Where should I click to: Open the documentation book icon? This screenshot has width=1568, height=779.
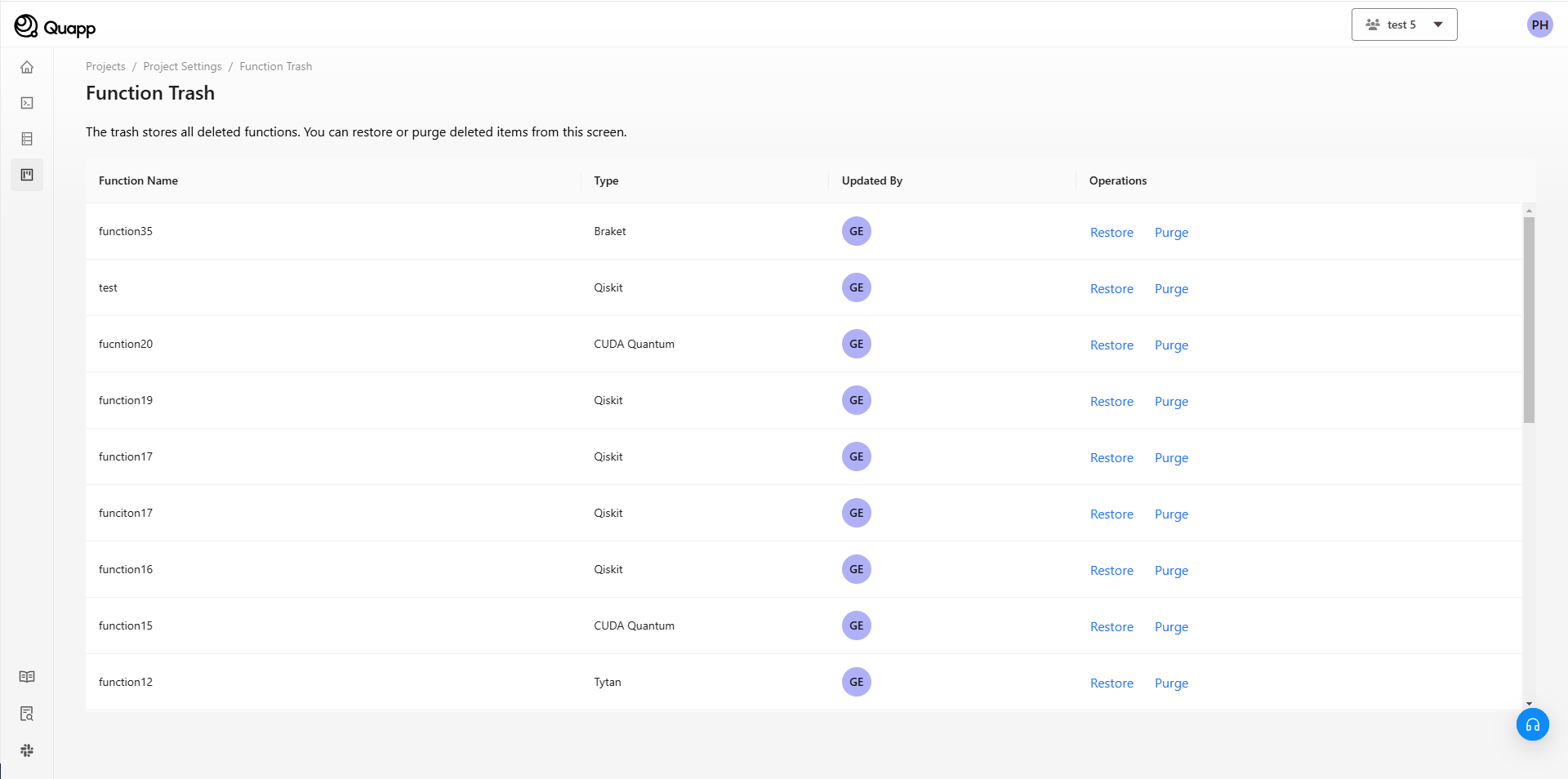(x=27, y=677)
